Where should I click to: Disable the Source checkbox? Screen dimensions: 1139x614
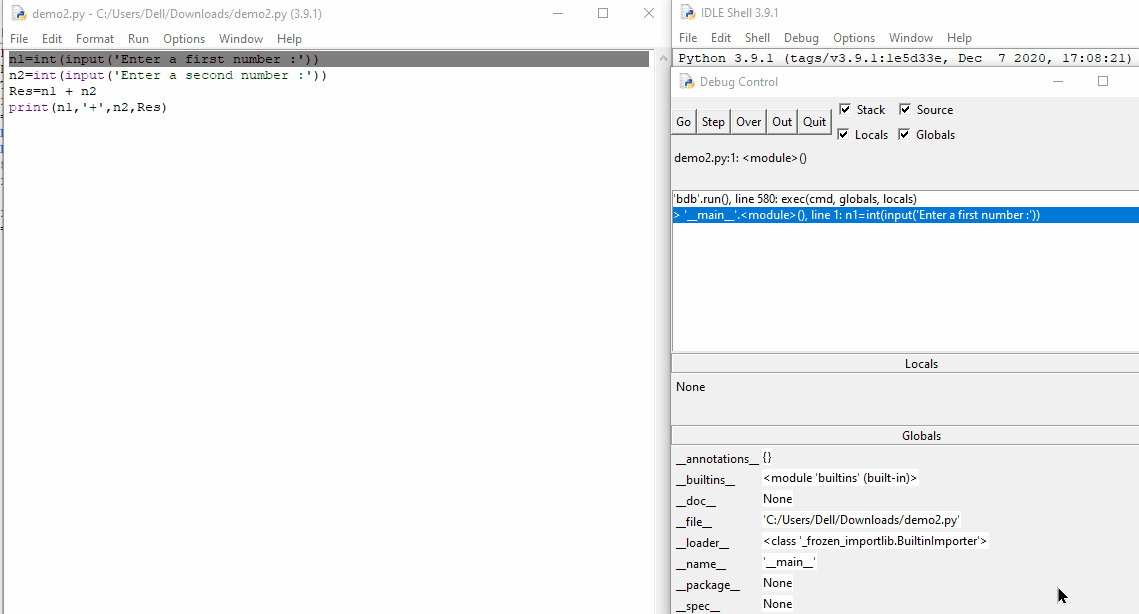tap(905, 110)
